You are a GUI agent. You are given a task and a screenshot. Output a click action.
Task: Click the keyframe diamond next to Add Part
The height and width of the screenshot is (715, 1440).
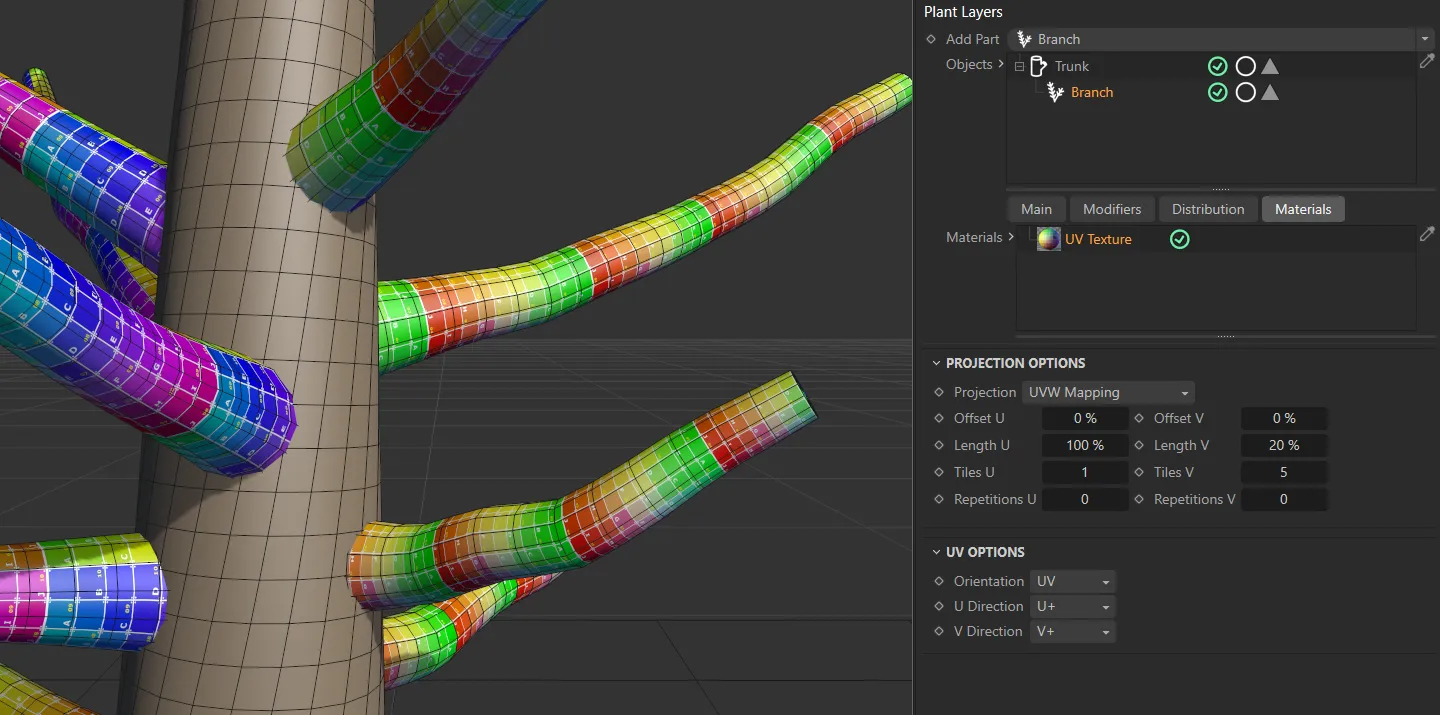[931, 39]
